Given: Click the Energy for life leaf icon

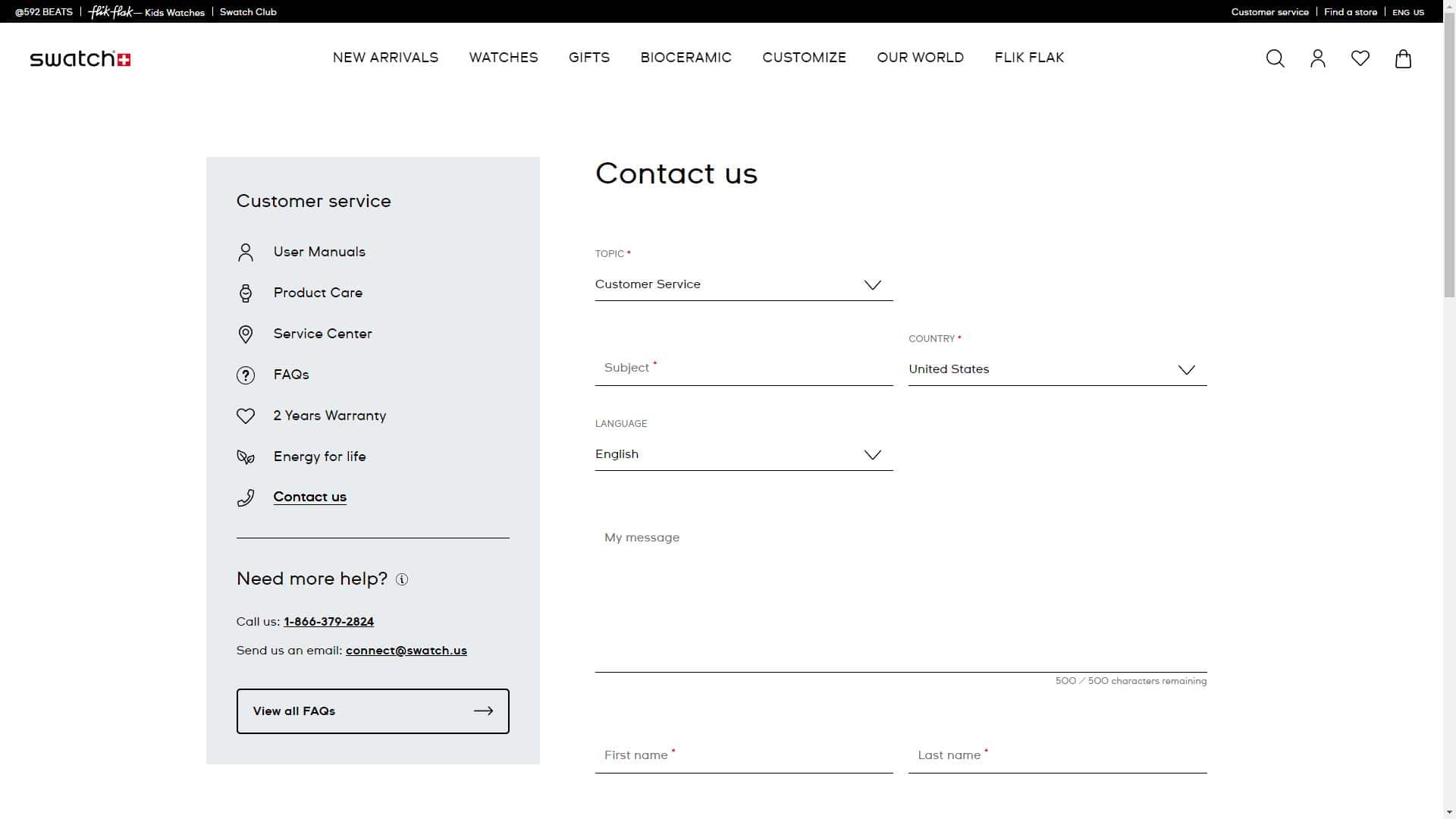Looking at the screenshot, I should 245,457.
